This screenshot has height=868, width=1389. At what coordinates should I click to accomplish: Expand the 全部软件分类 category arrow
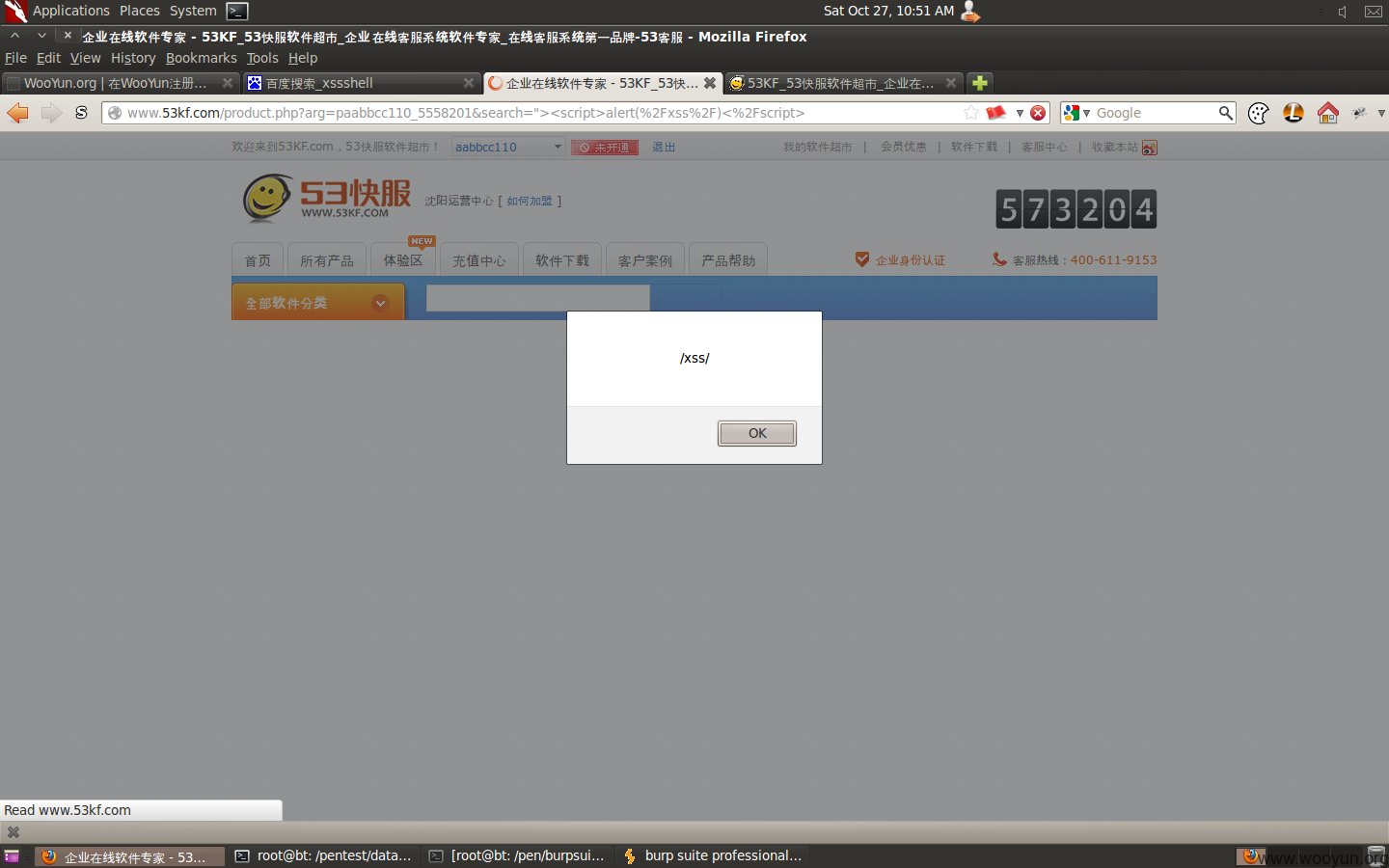tap(381, 303)
